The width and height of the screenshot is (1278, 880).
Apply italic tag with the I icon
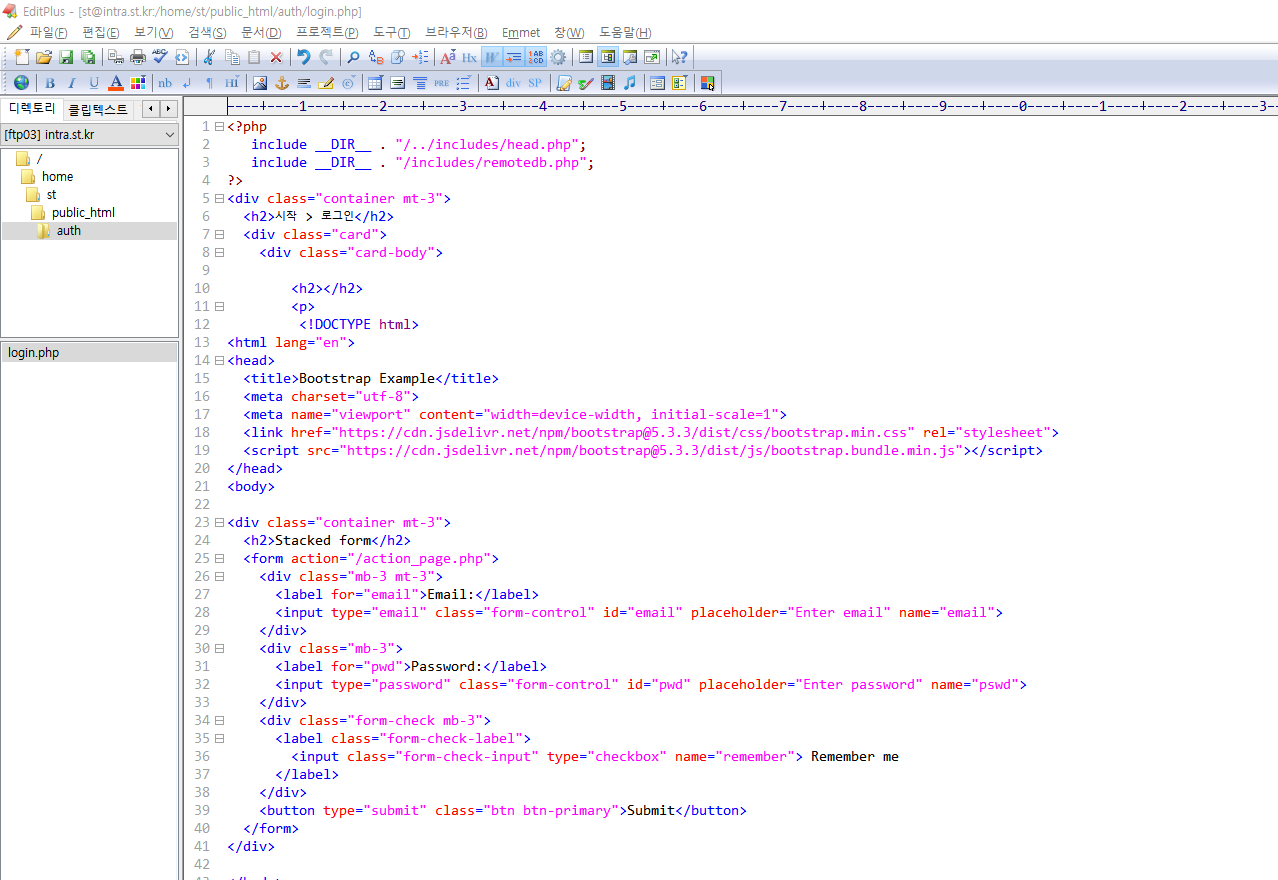[x=72, y=82]
